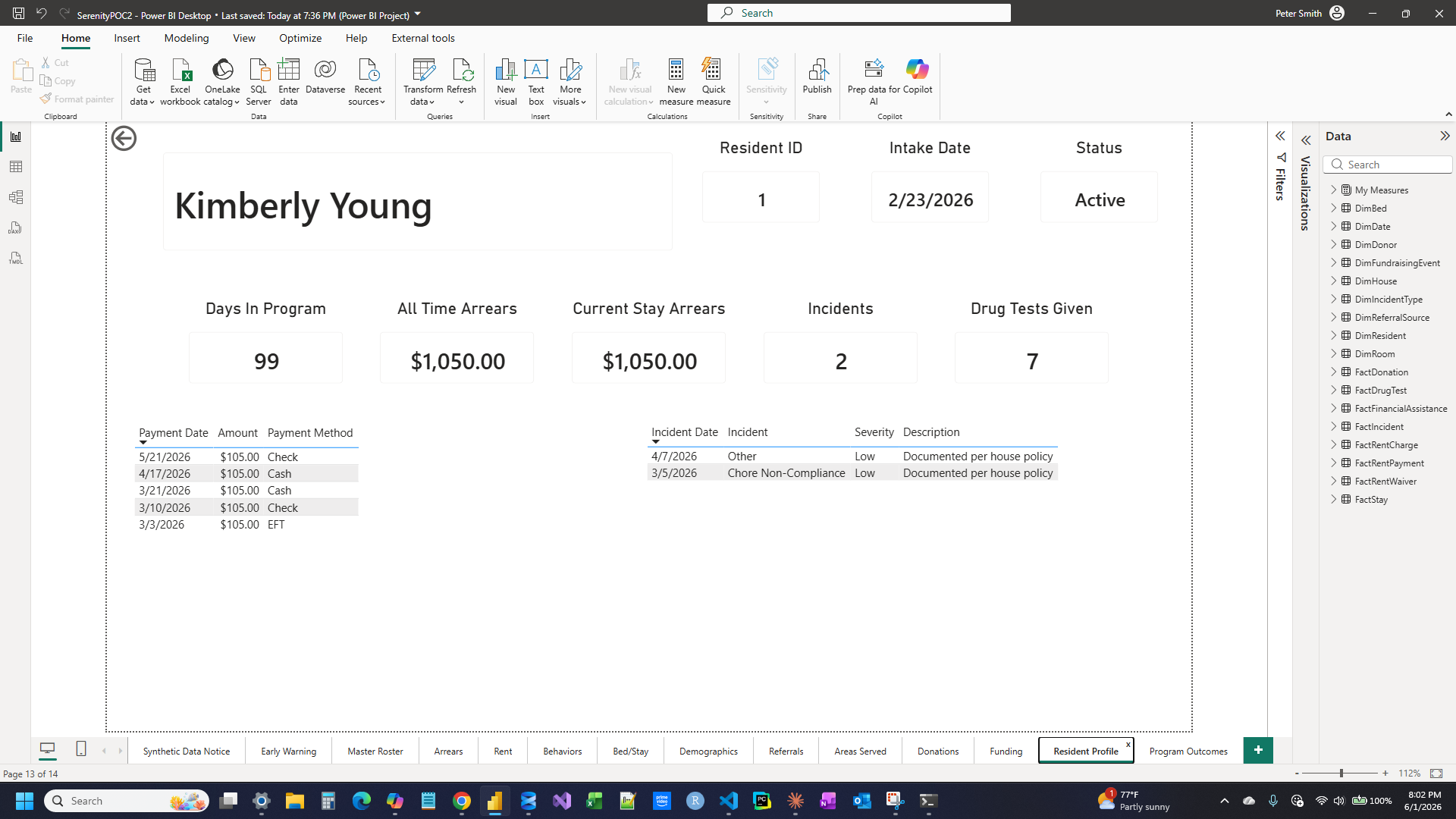
Task: Expand the DimDate table
Action: (x=1334, y=226)
